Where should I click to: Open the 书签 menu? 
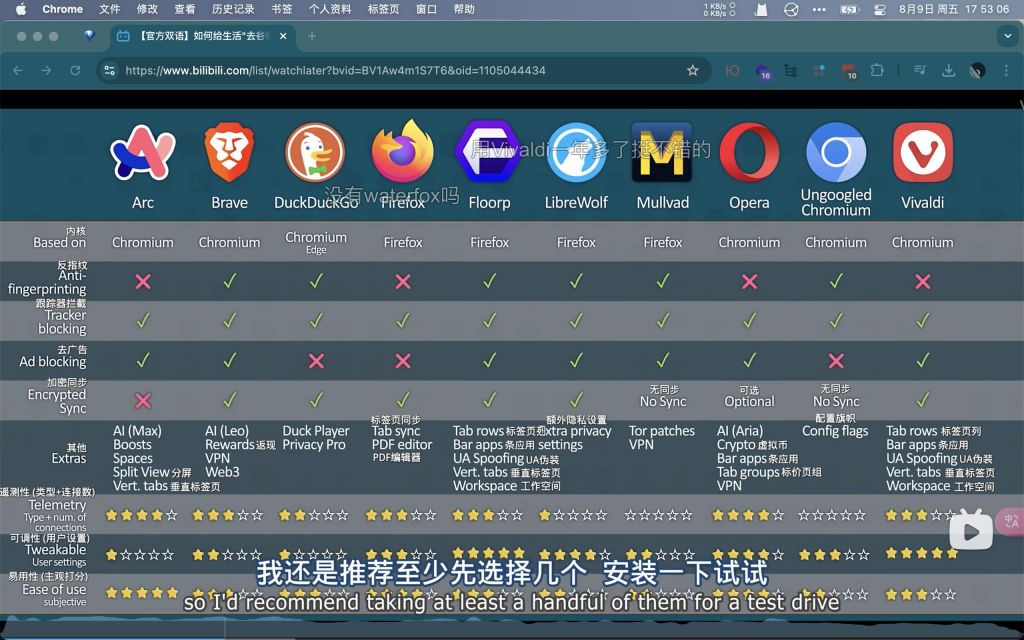(x=281, y=9)
